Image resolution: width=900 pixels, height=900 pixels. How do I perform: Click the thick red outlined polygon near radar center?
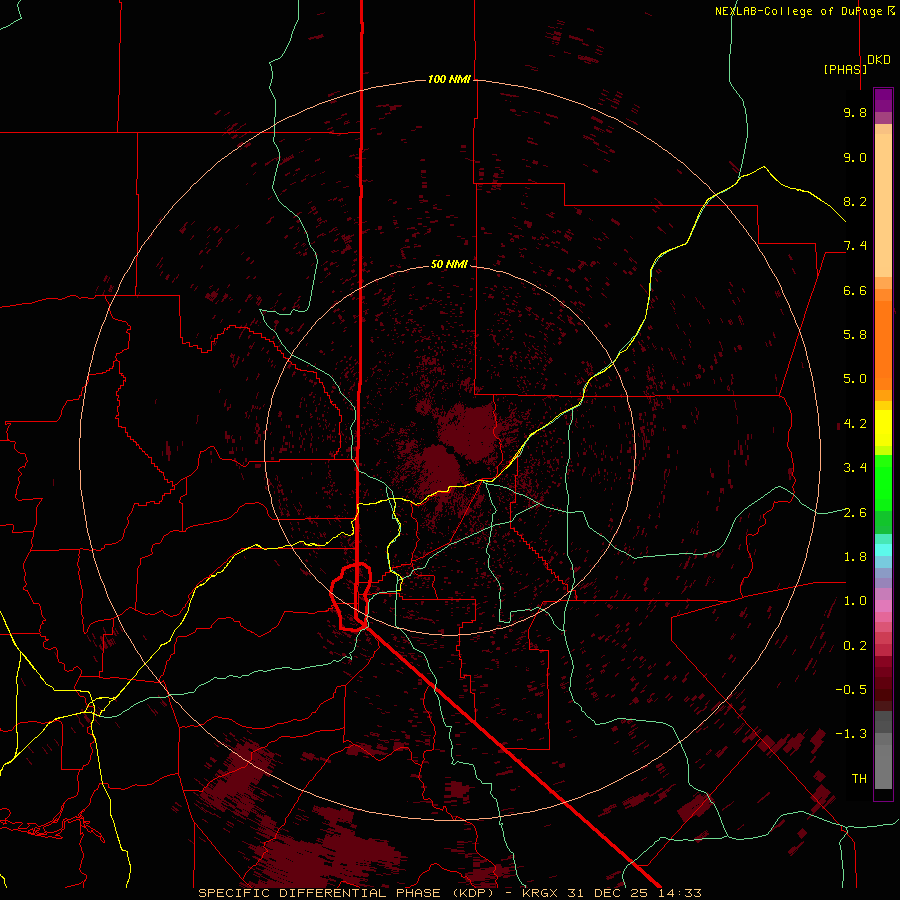351,597
